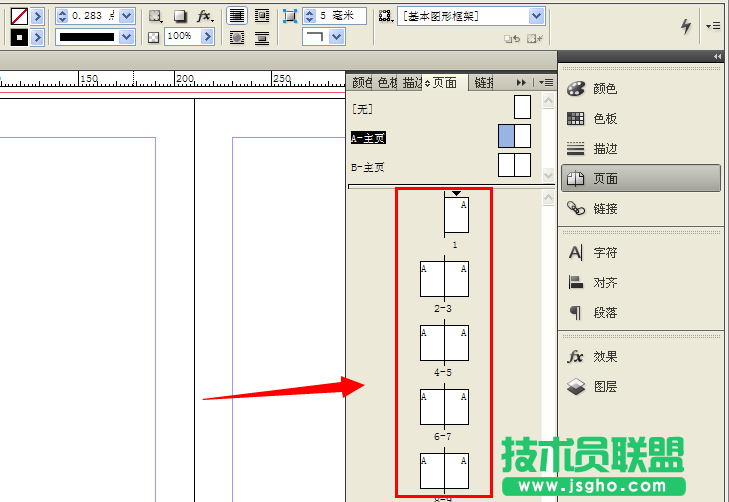
Task: Open the fx effects button
Action: 205,16
